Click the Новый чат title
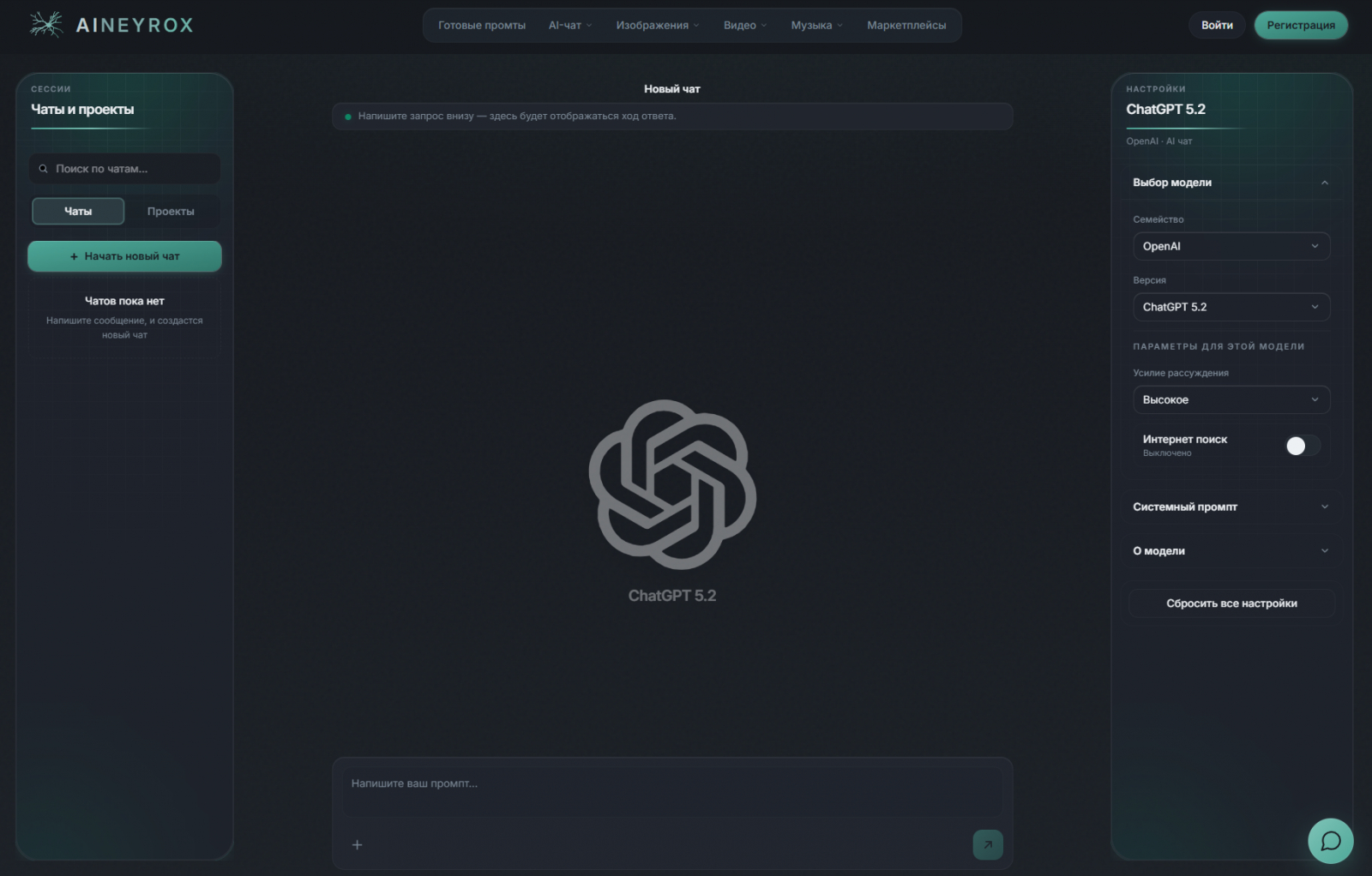Image resolution: width=1372 pixels, height=876 pixels. tap(672, 89)
